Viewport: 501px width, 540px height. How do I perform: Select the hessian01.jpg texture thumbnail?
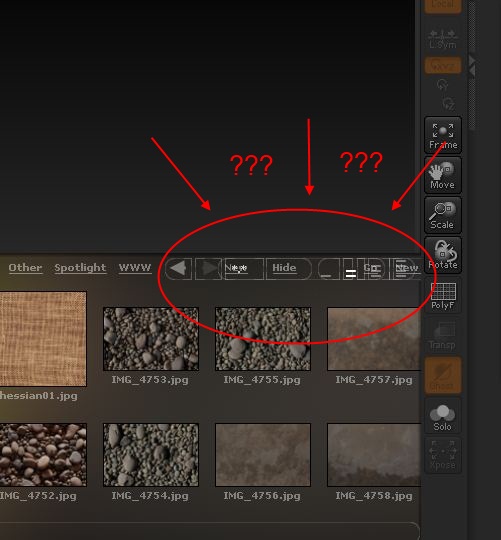pos(43,339)
